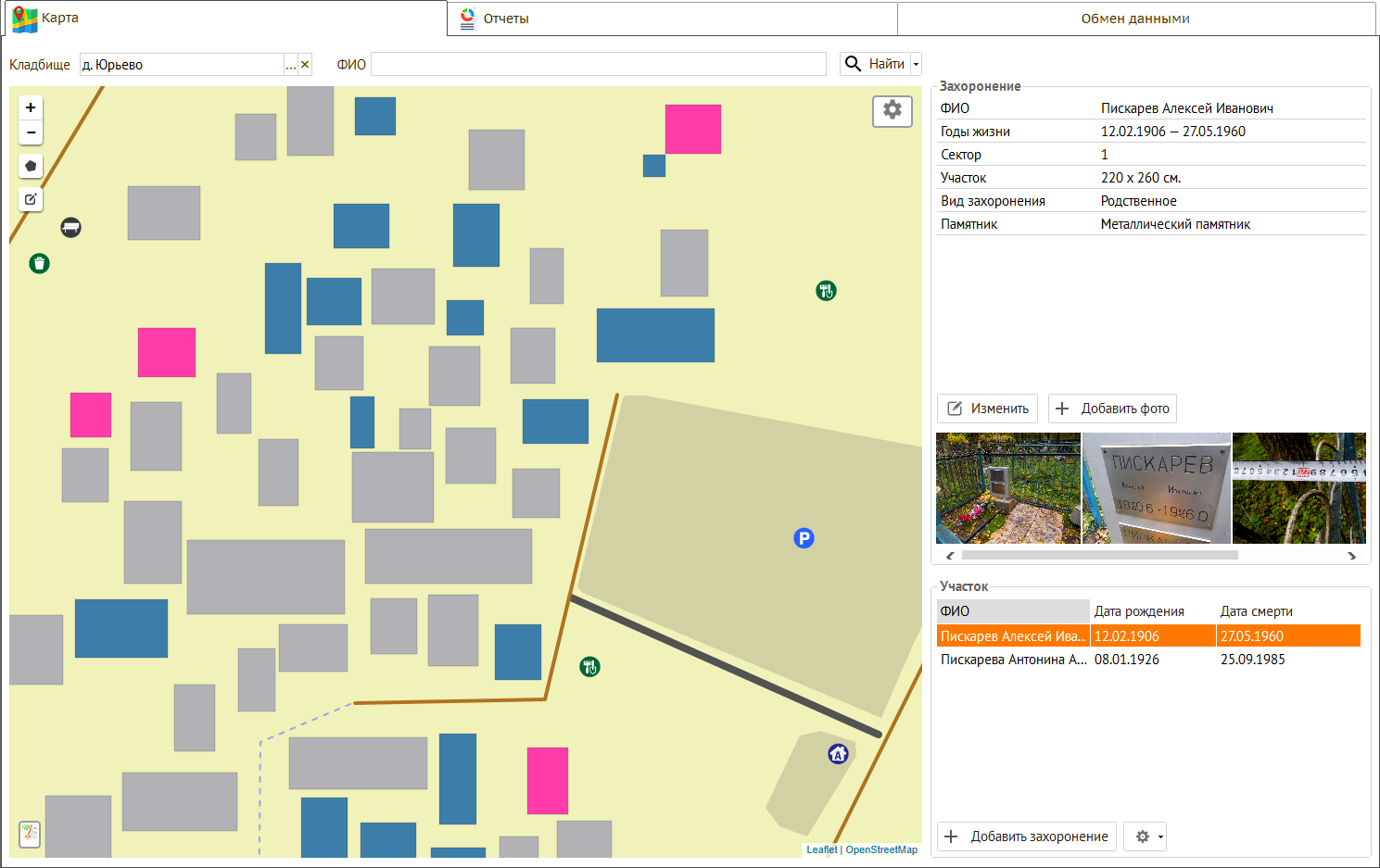Open plot settings gear dropdown
The image size is (1380, 868).
pos(1146,837)
